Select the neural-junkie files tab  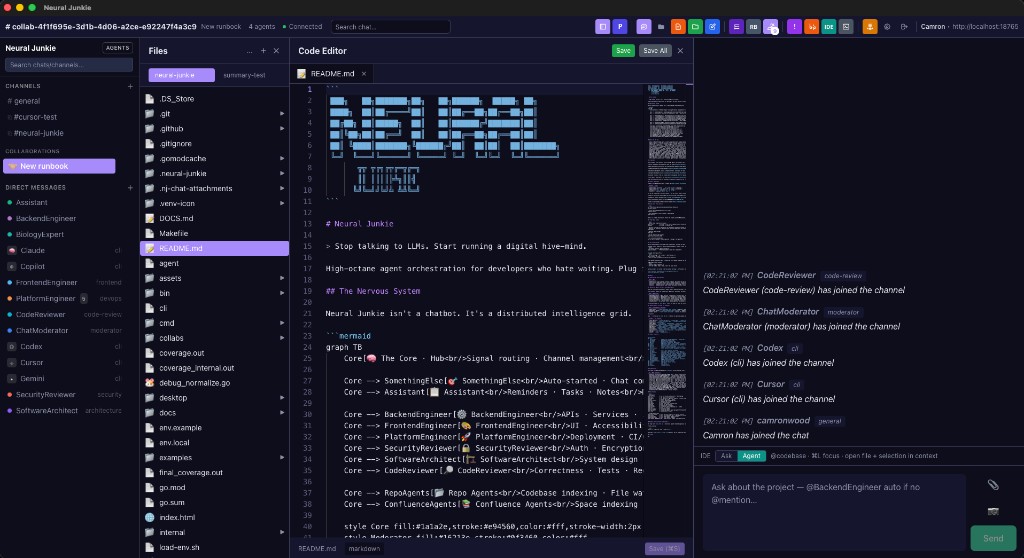coord(182,75)
